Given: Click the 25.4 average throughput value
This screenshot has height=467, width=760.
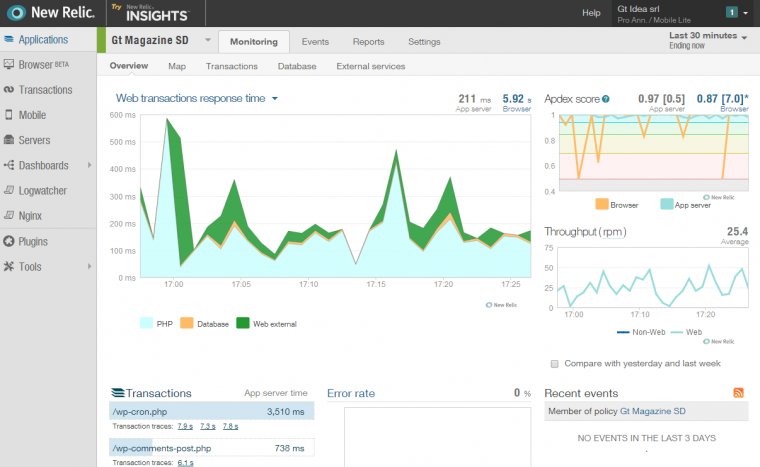Looking at the screenshot, I should 737,231.
